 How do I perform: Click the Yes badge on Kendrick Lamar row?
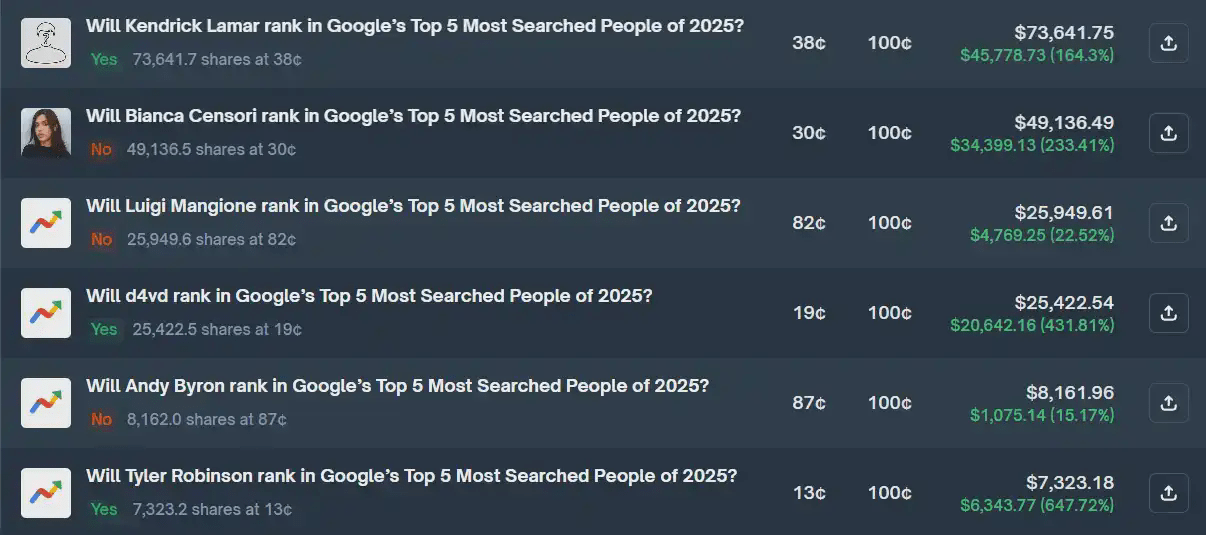[104, 59]
